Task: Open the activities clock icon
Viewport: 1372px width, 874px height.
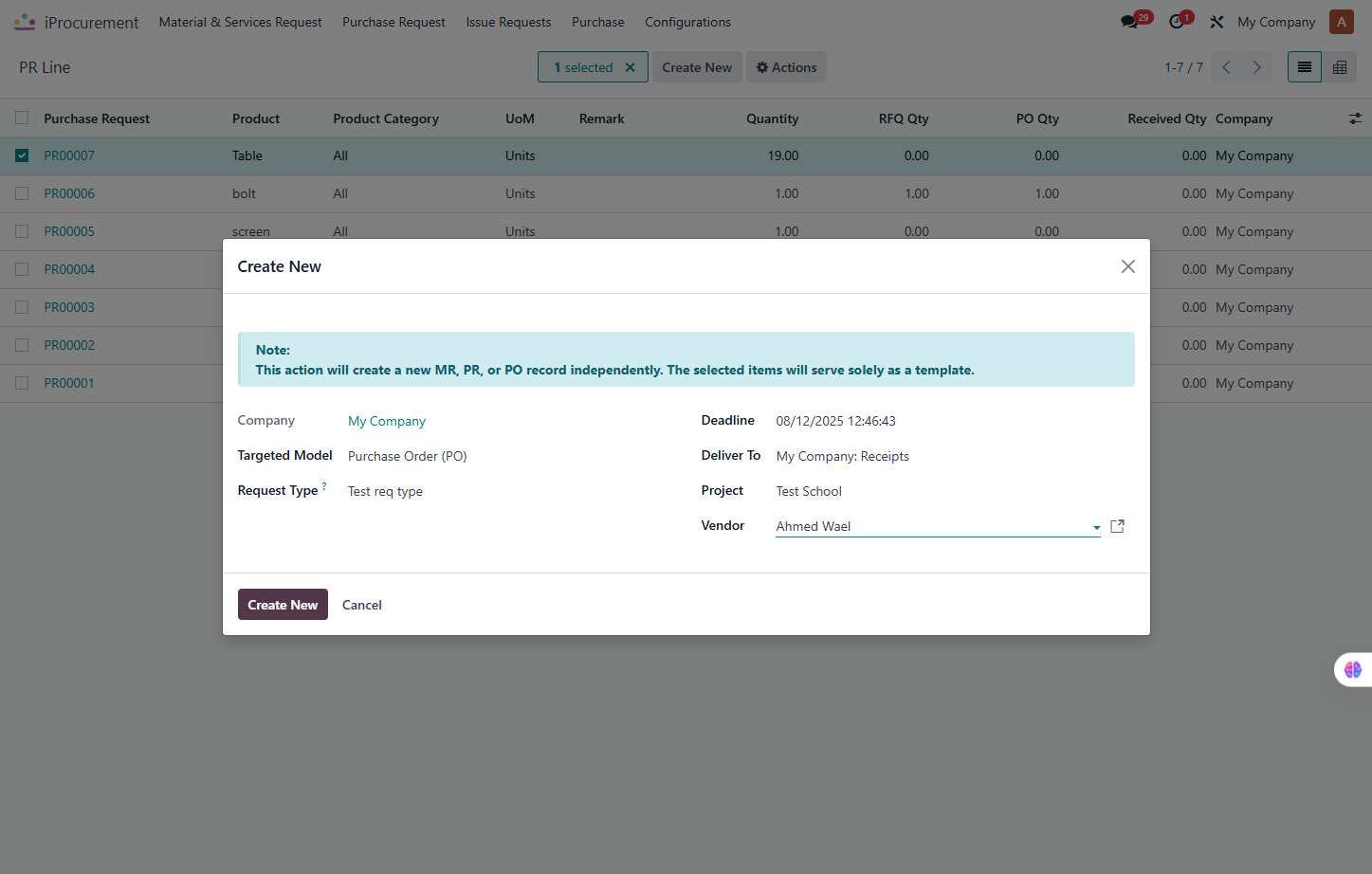Action: coord(1177,22)
